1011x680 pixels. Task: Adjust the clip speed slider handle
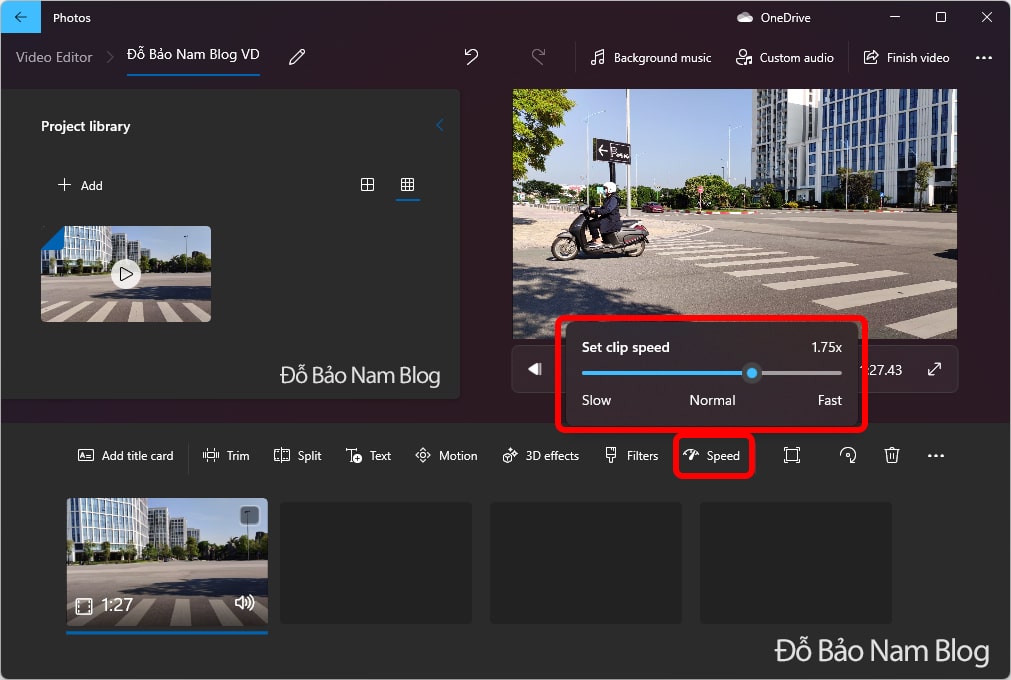click(751, 373)
